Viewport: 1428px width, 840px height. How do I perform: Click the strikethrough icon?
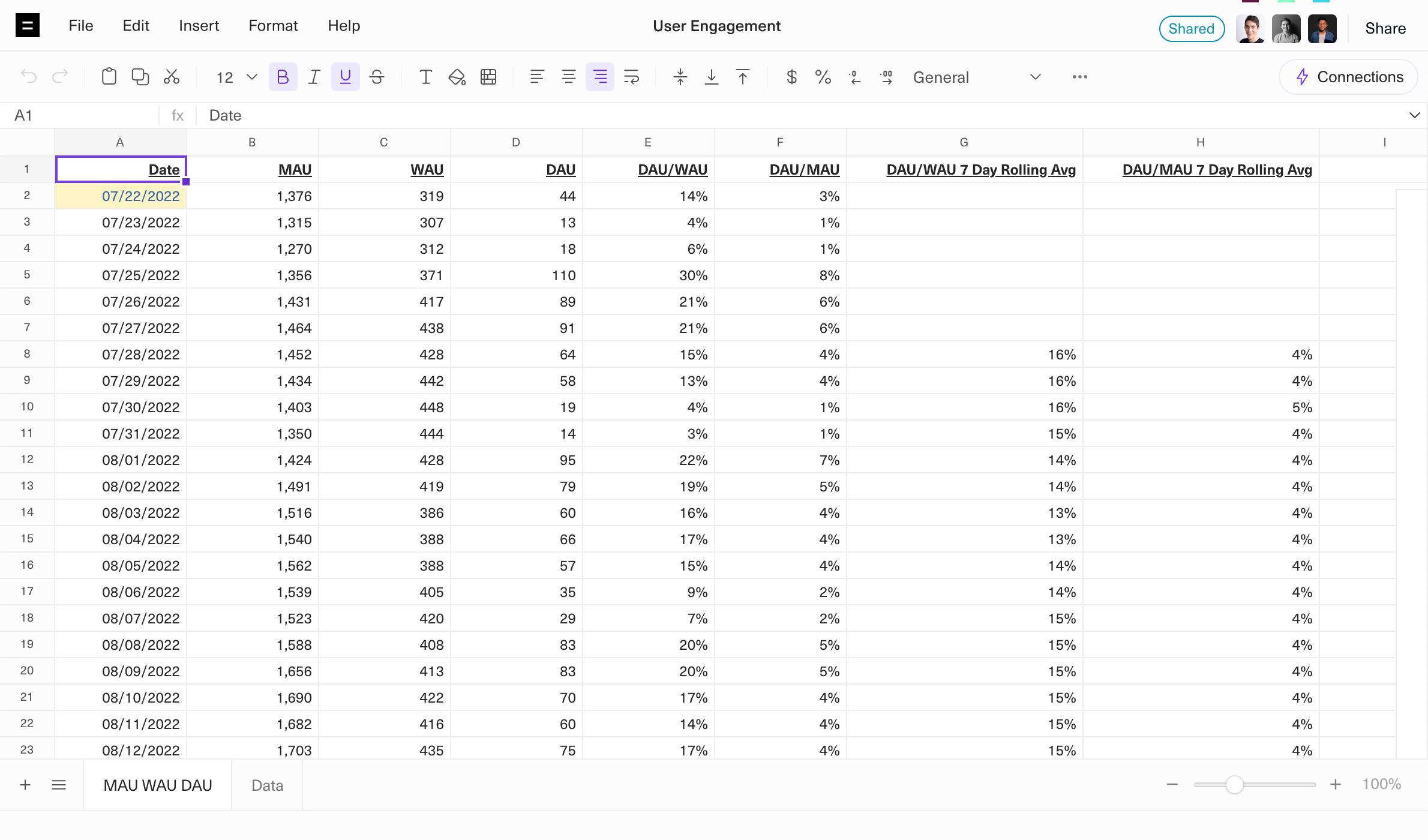(377, 77)
